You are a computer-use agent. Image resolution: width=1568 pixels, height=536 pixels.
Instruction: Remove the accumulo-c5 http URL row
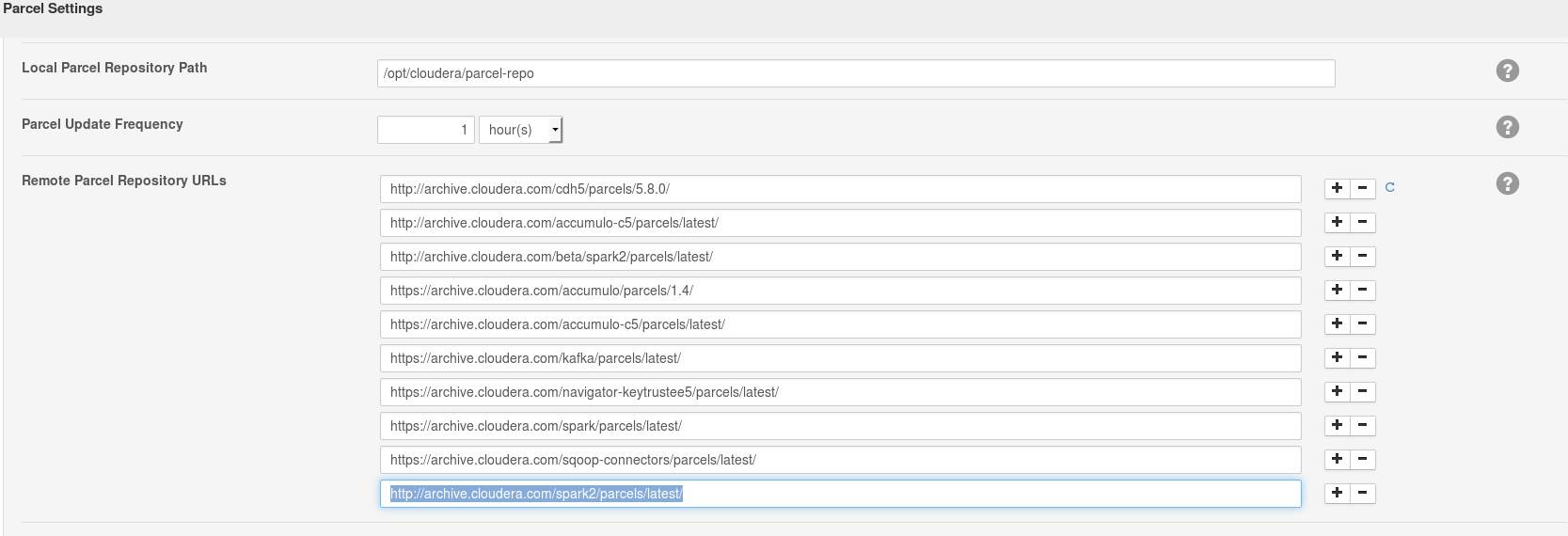click(1362, 223)
